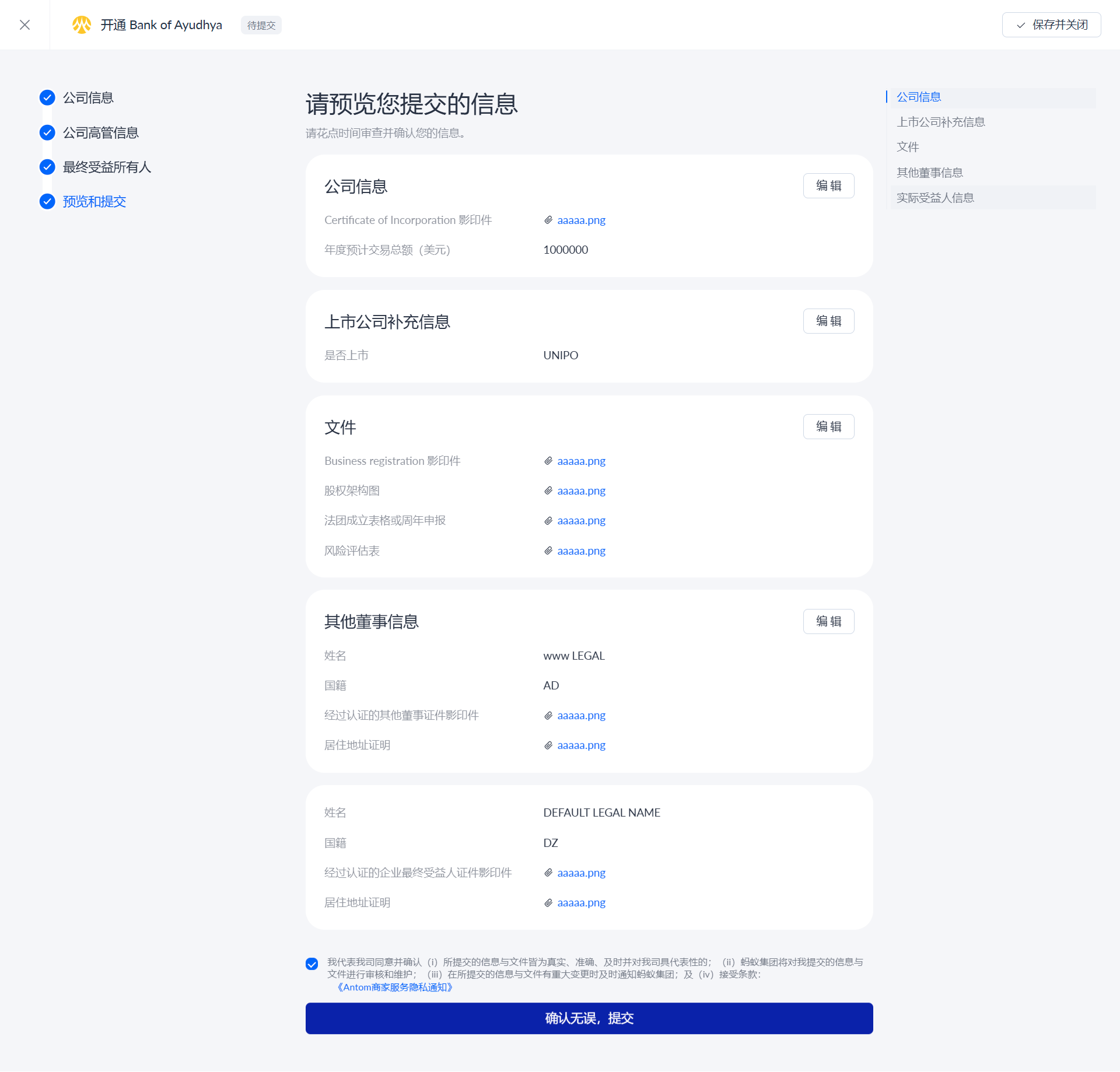The height and width of the screenshot is (1072, 1120).
Task: Click the 公司高管信息 step checkmark icon
Action: (47, 132)
